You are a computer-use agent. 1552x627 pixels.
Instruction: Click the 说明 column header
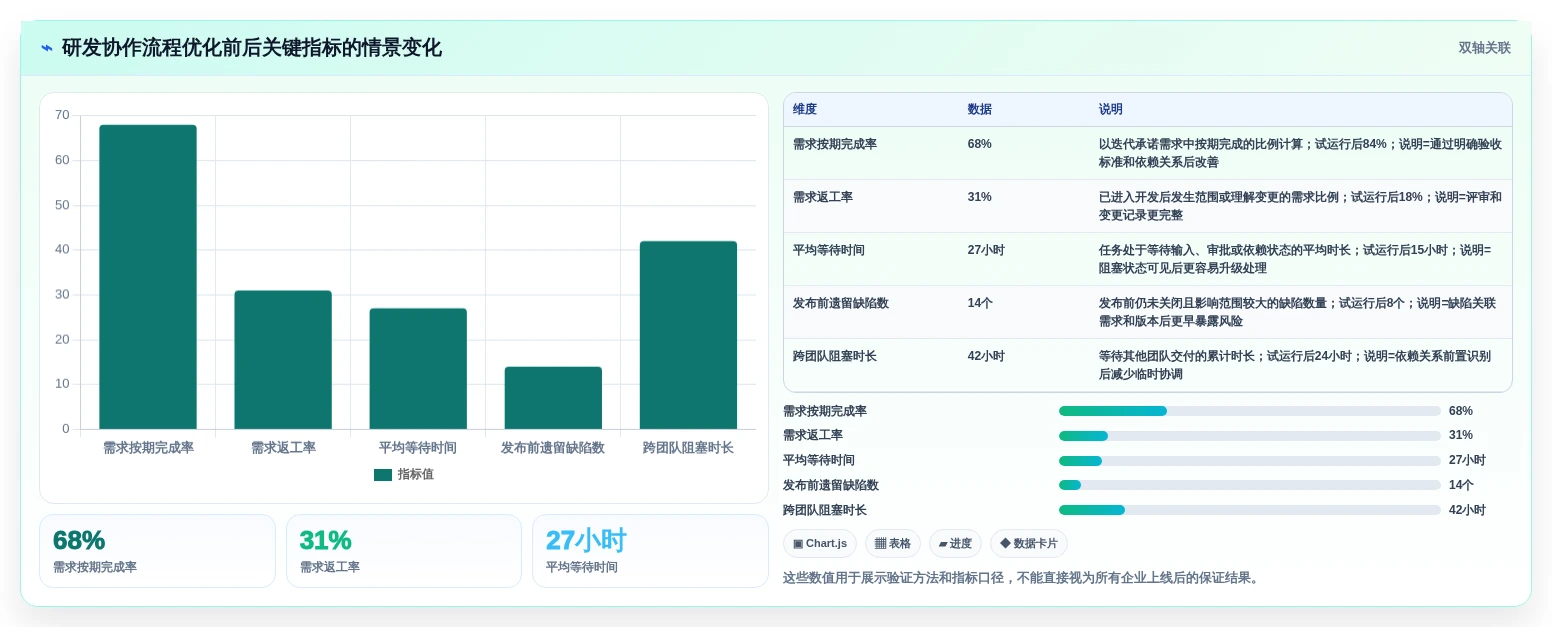click(1111, 110)
